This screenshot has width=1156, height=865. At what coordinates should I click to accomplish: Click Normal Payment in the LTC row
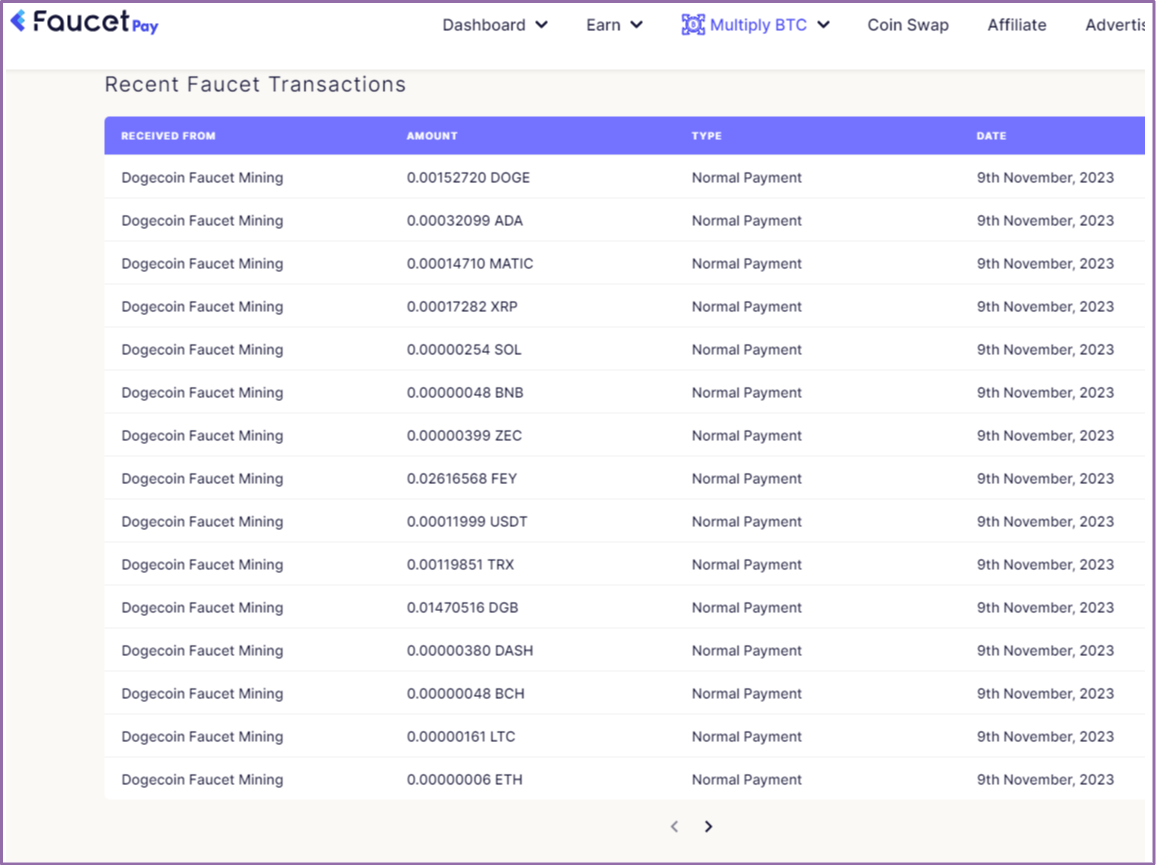(746, 737)
